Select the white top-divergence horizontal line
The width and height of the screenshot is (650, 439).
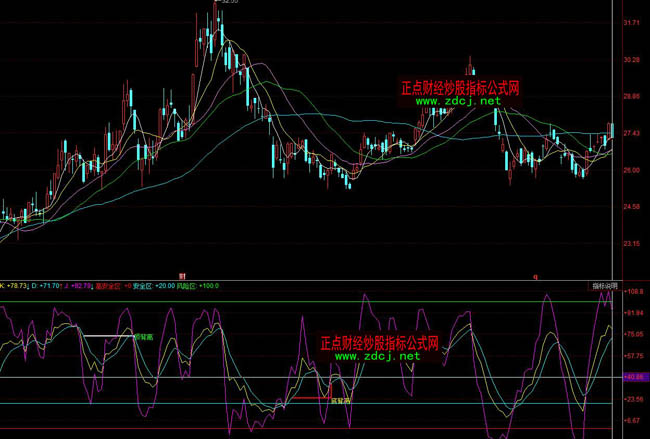coord(107,336)
